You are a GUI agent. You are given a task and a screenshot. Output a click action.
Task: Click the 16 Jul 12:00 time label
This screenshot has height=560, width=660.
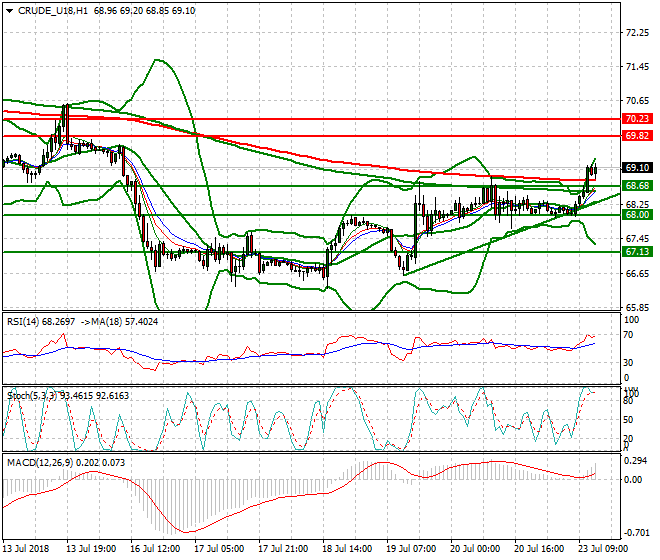155,549
